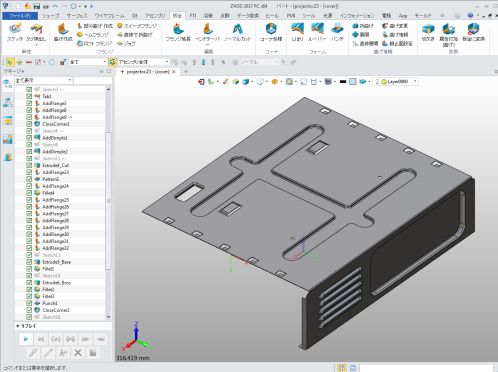This screenshot has width=498, height=372.
Task: Click the history tree scroll-up arrow
Action: click(x=108, y=89)
